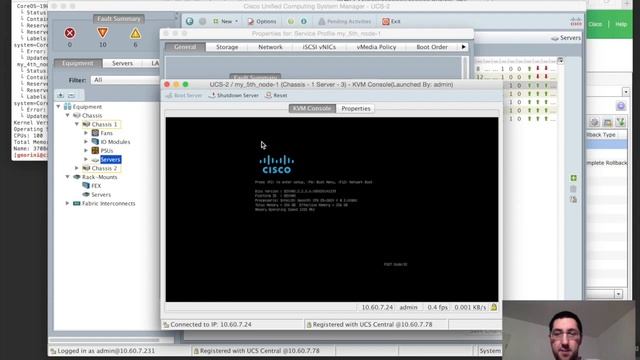
Task: Select Chassis 1 in the tree
Action: [104, 124]
